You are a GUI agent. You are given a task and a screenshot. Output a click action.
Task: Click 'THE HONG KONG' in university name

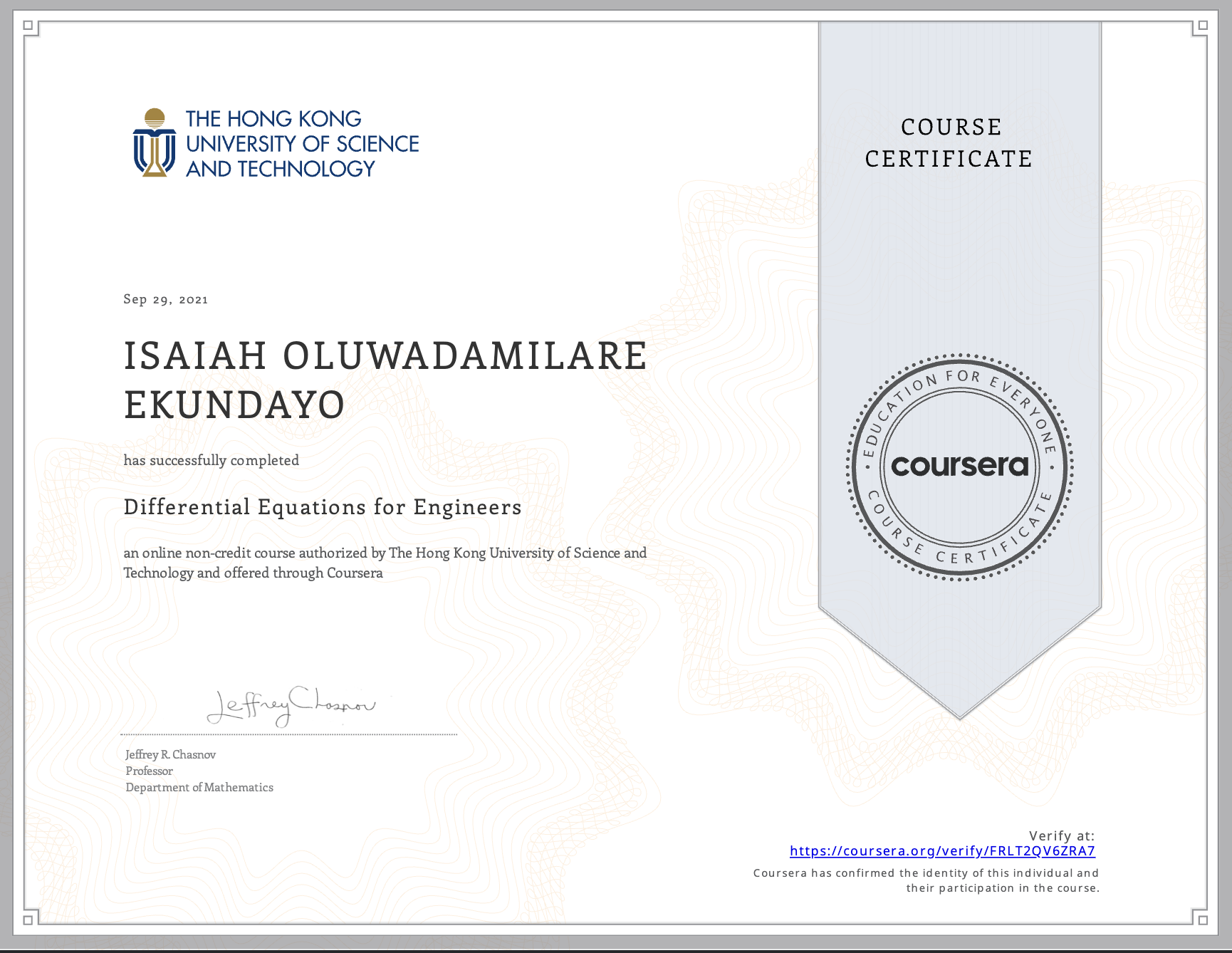click(273, 118)
